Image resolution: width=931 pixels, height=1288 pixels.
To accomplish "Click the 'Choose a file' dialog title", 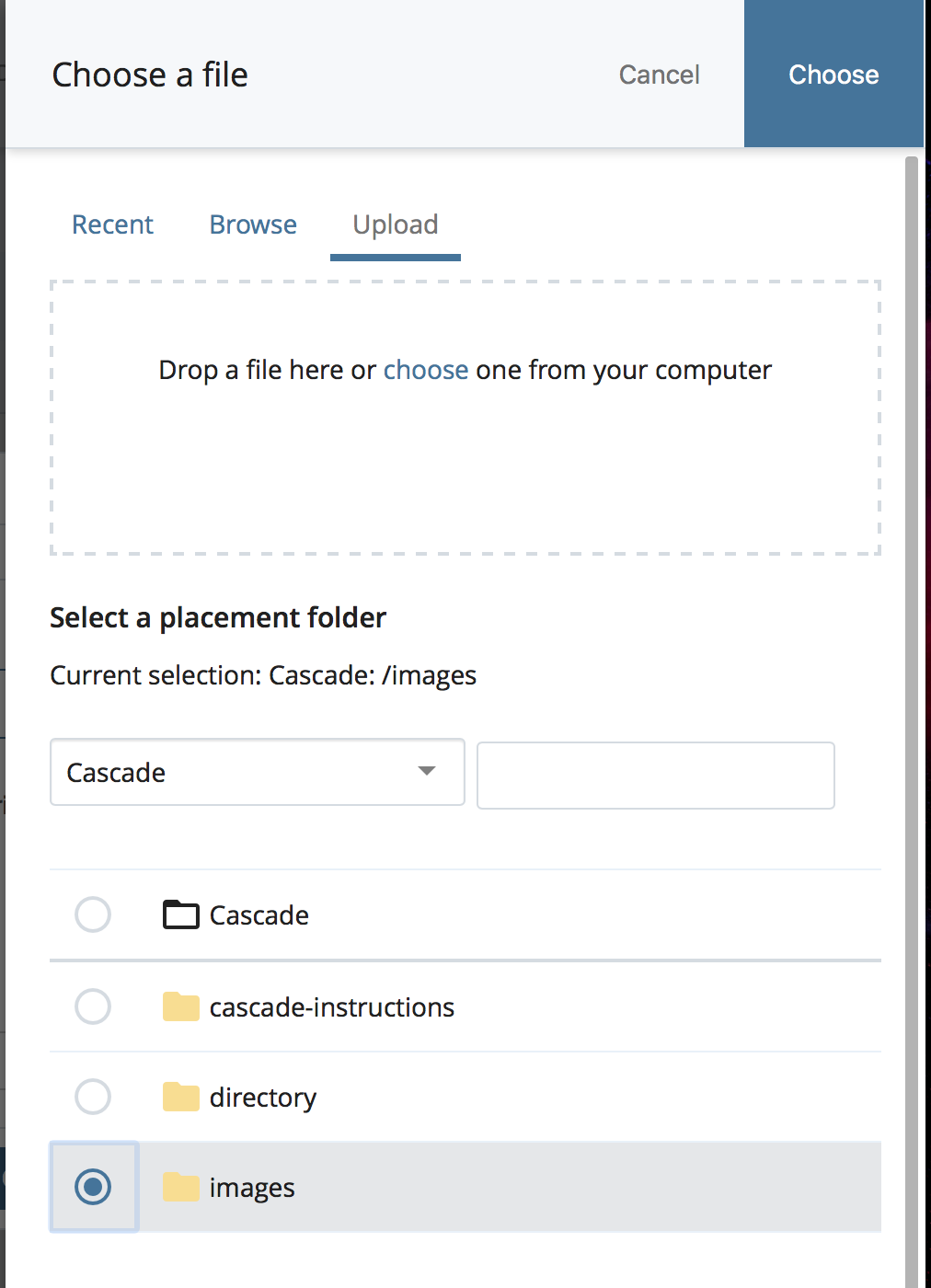I will tap(150, 75).
